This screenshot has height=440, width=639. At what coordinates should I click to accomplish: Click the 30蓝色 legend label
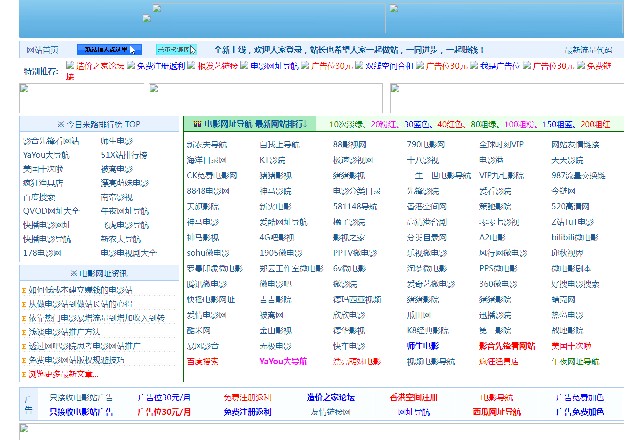pos(417,124)
